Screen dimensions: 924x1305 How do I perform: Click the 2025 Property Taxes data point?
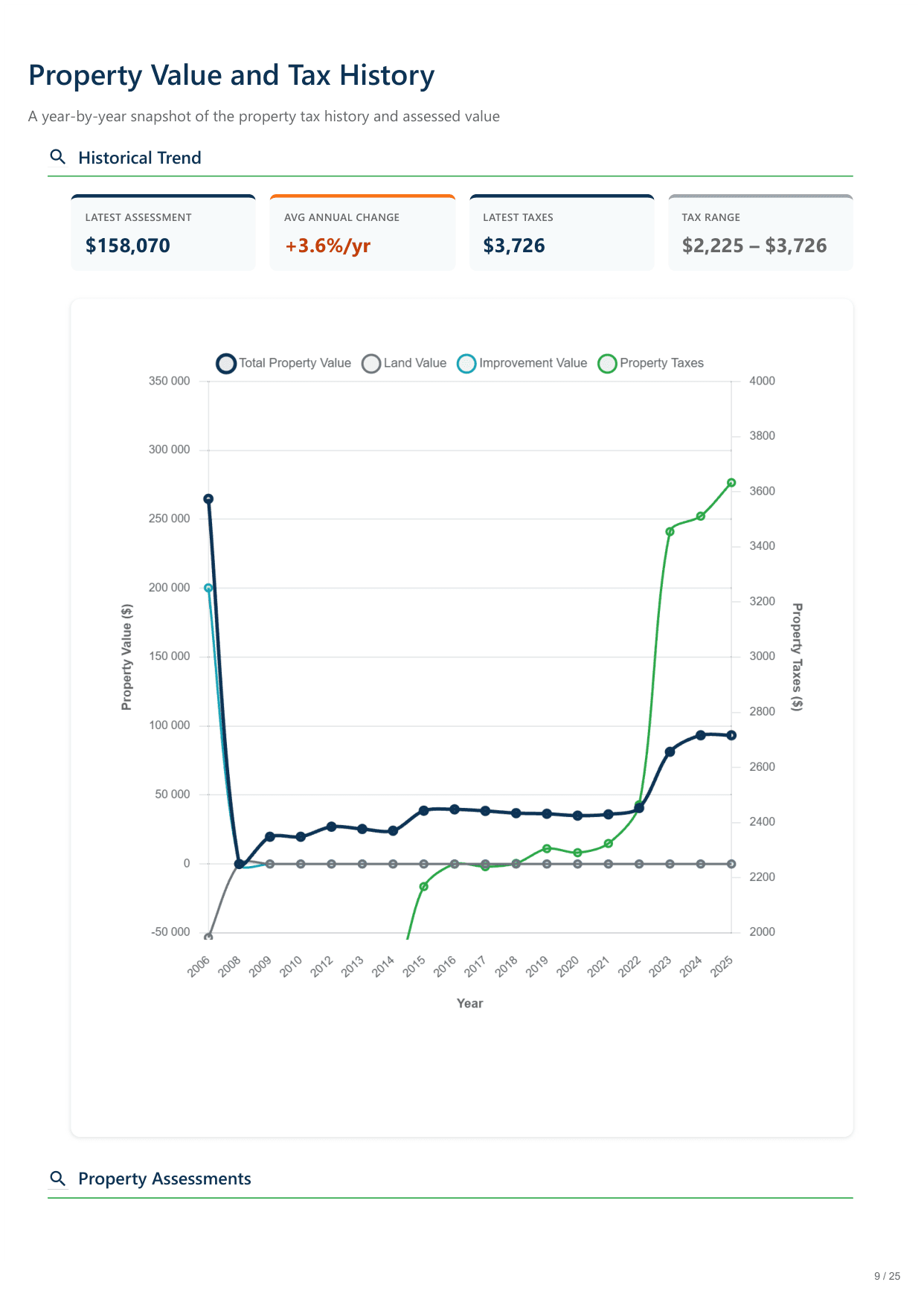pos(731,483)
